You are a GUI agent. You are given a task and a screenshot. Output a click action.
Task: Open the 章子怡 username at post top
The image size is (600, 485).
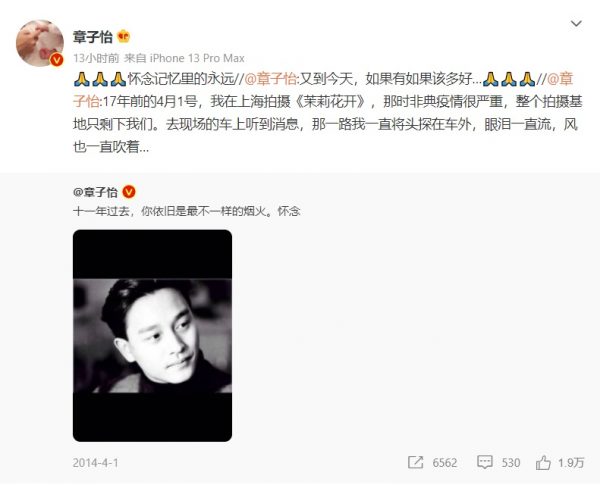[x=93, y=37]
